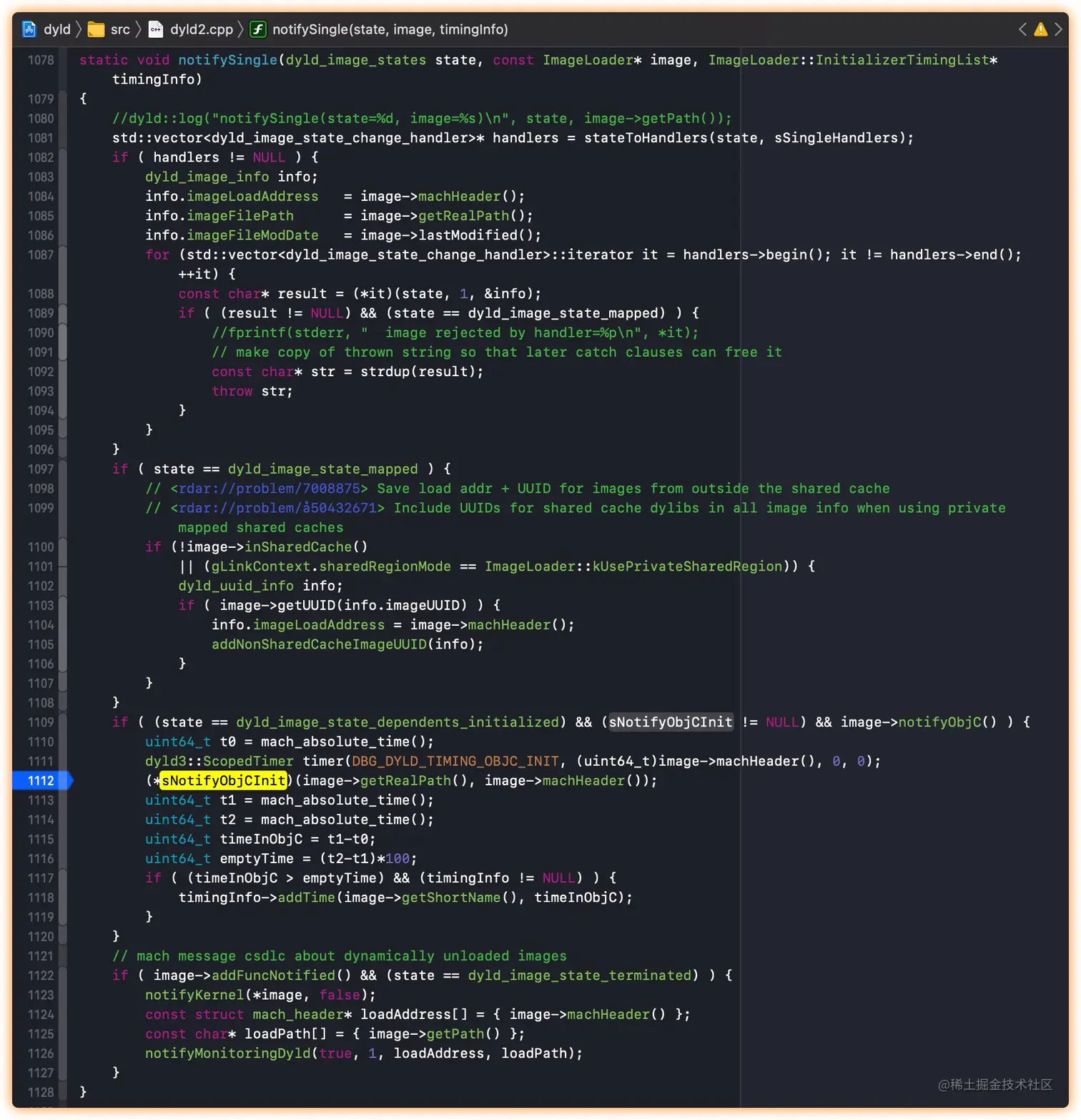Click the inSharedCache method call
The height and width of the screenshot is (1120, 1081).
coord(298,547)
